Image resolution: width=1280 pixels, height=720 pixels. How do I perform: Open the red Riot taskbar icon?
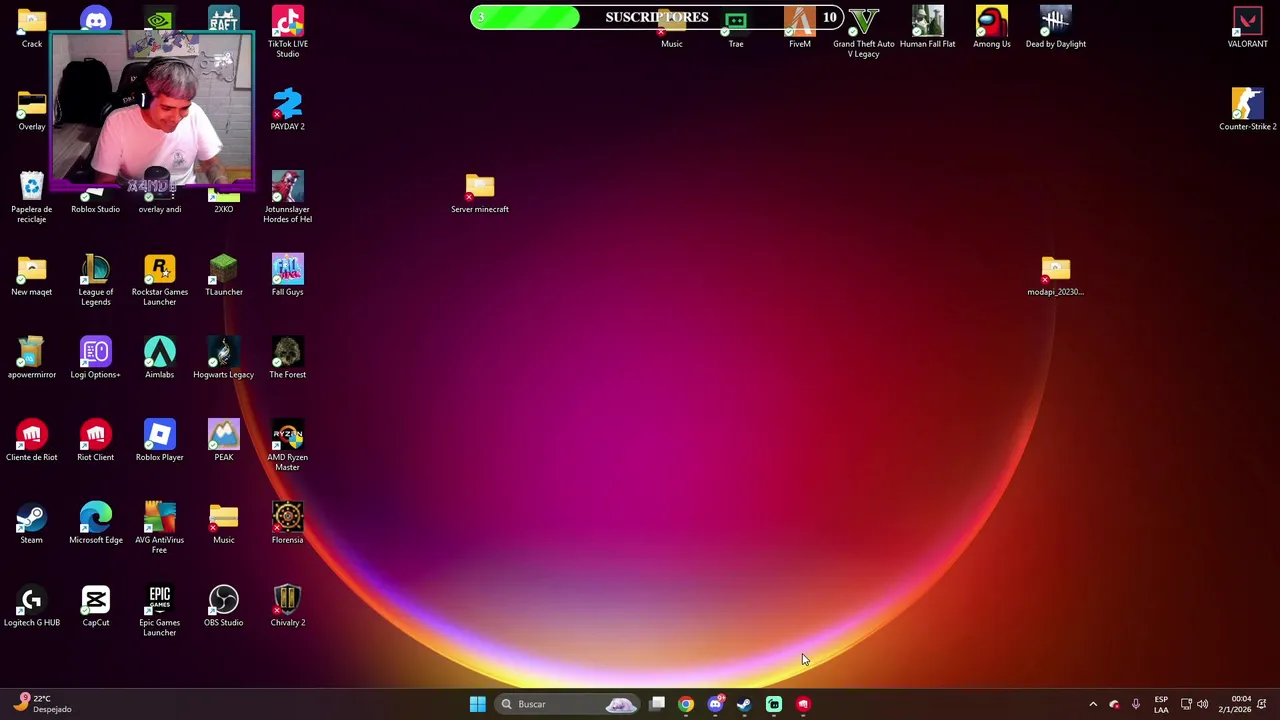point(803,704)
